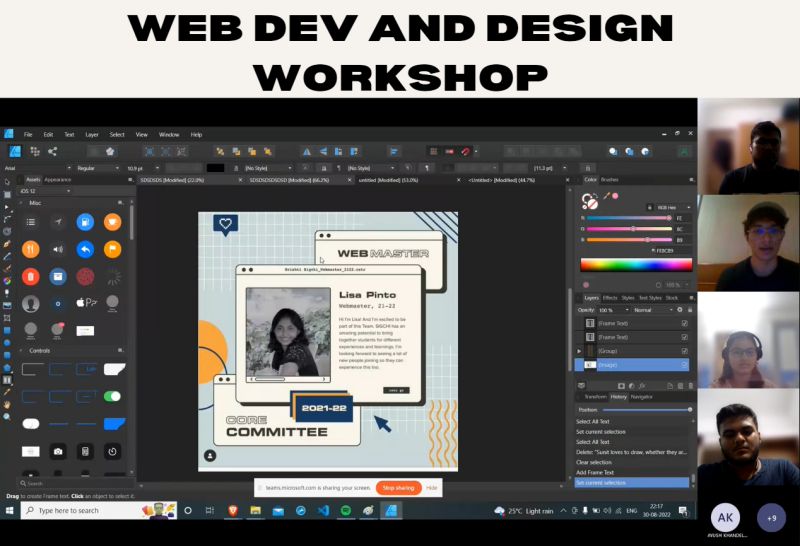The image size is (800, 546).
Task: Select the Image layer row
Action: click(x=632, y=364)
